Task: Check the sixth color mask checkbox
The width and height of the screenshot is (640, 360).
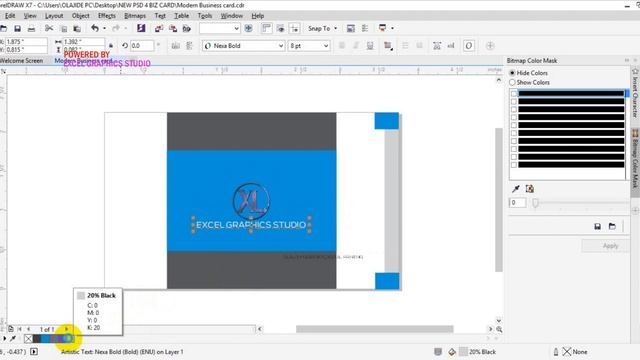Action: coord(514,133)
